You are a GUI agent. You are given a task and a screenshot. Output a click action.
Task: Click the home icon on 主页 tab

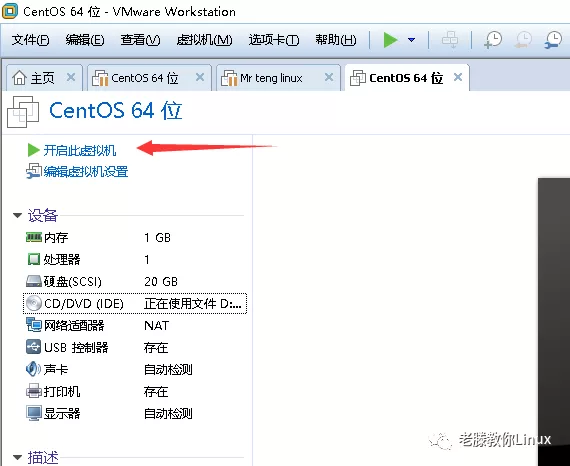pyautogui.click(x=19, y=77)
